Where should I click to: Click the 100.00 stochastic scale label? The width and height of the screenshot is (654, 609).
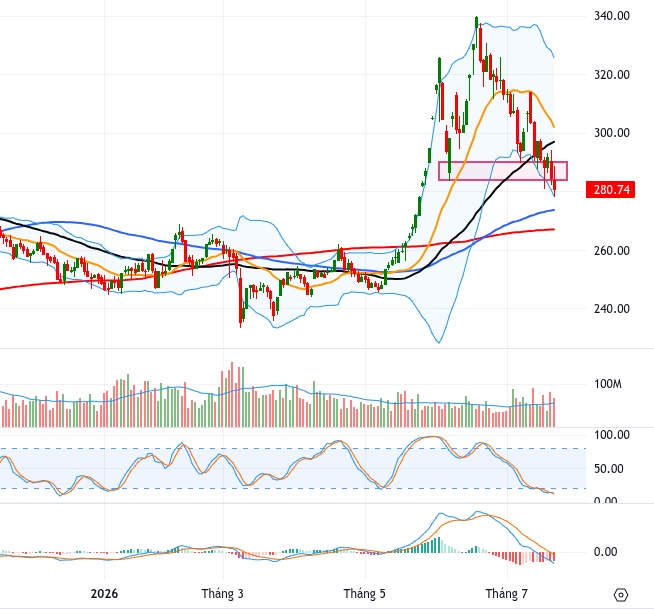tap(612, 435)
